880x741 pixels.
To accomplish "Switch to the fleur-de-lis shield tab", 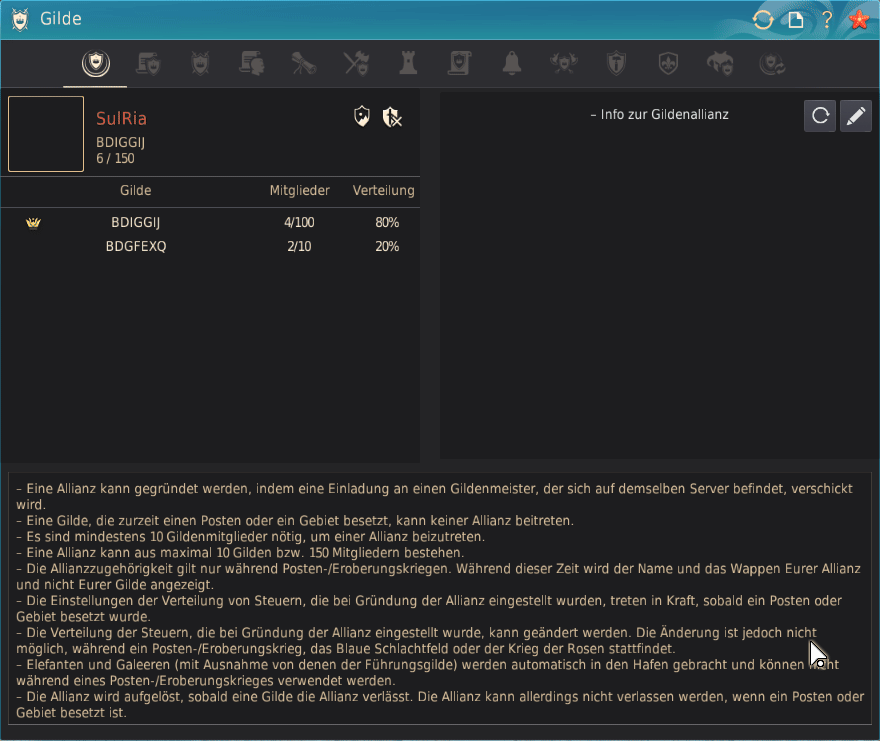I will (668, 64).
